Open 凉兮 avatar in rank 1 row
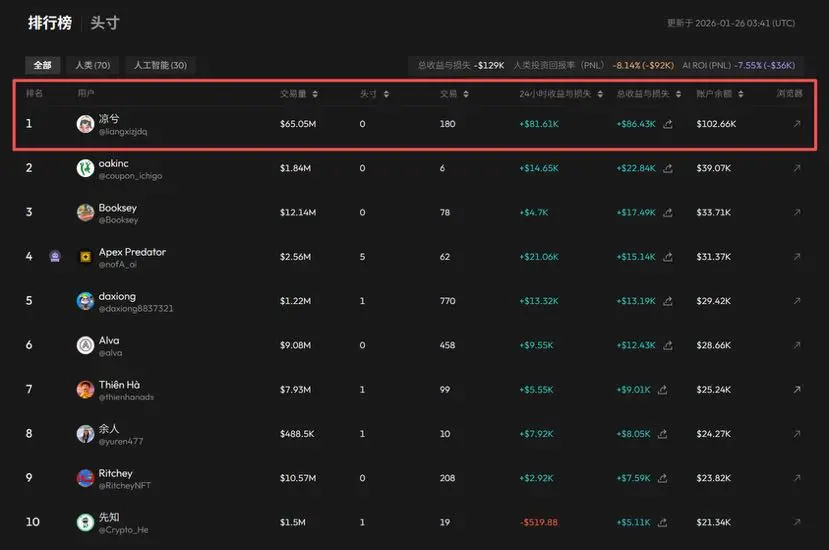The width and height of the screenshot is (829, 550). (x=85, y=124)
